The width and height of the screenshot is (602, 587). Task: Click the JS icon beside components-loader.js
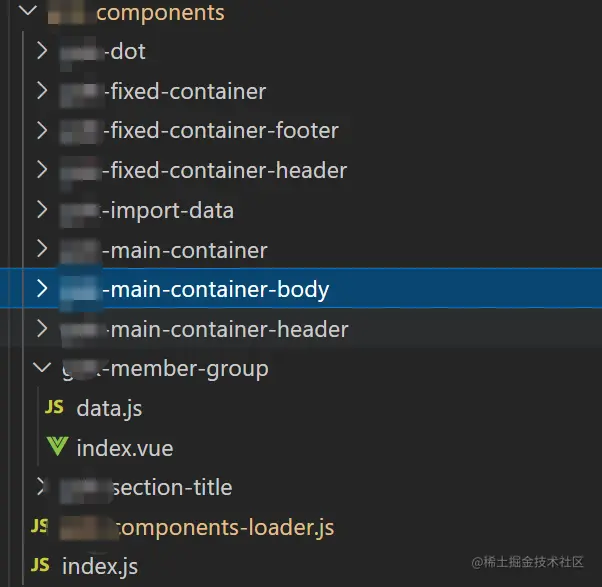[x=40, y=526]
